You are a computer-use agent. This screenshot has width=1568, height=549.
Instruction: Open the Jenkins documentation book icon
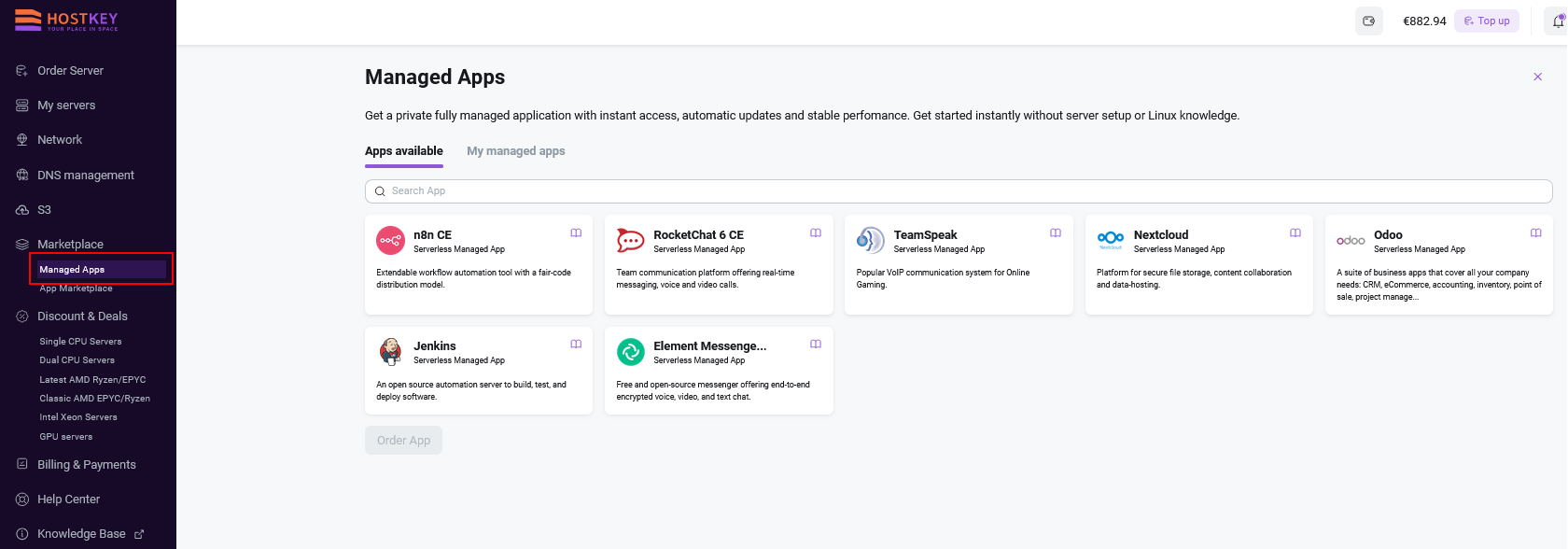576,345
